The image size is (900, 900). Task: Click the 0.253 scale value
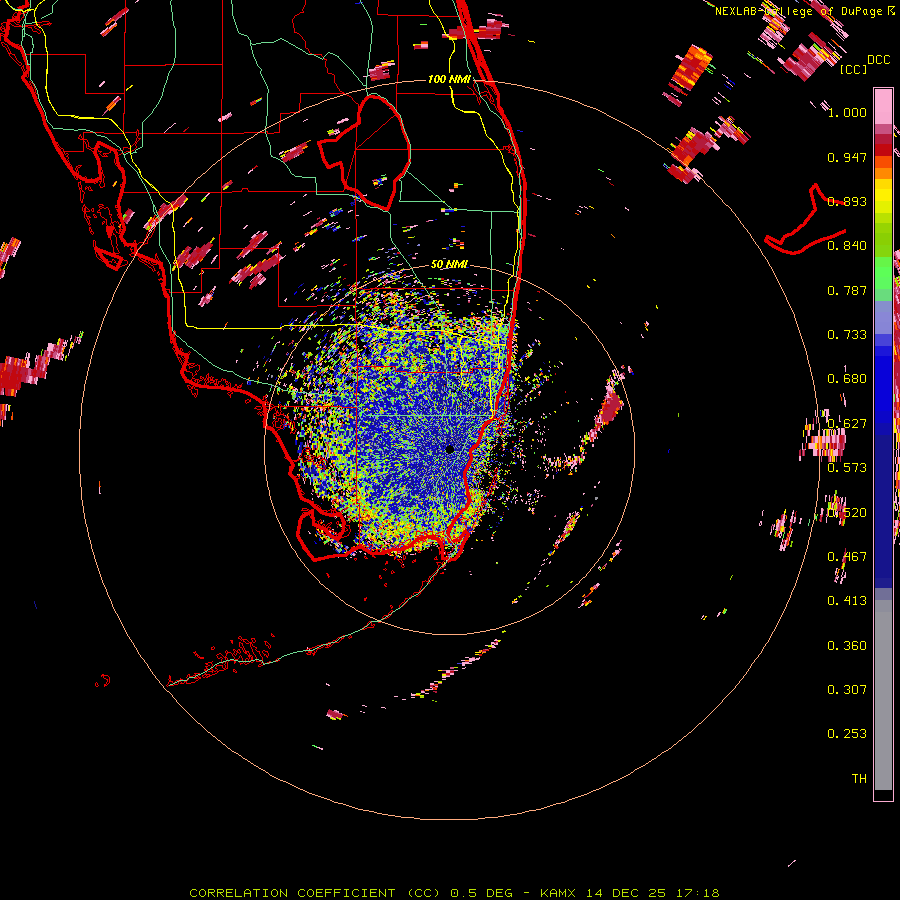(847, 734)
